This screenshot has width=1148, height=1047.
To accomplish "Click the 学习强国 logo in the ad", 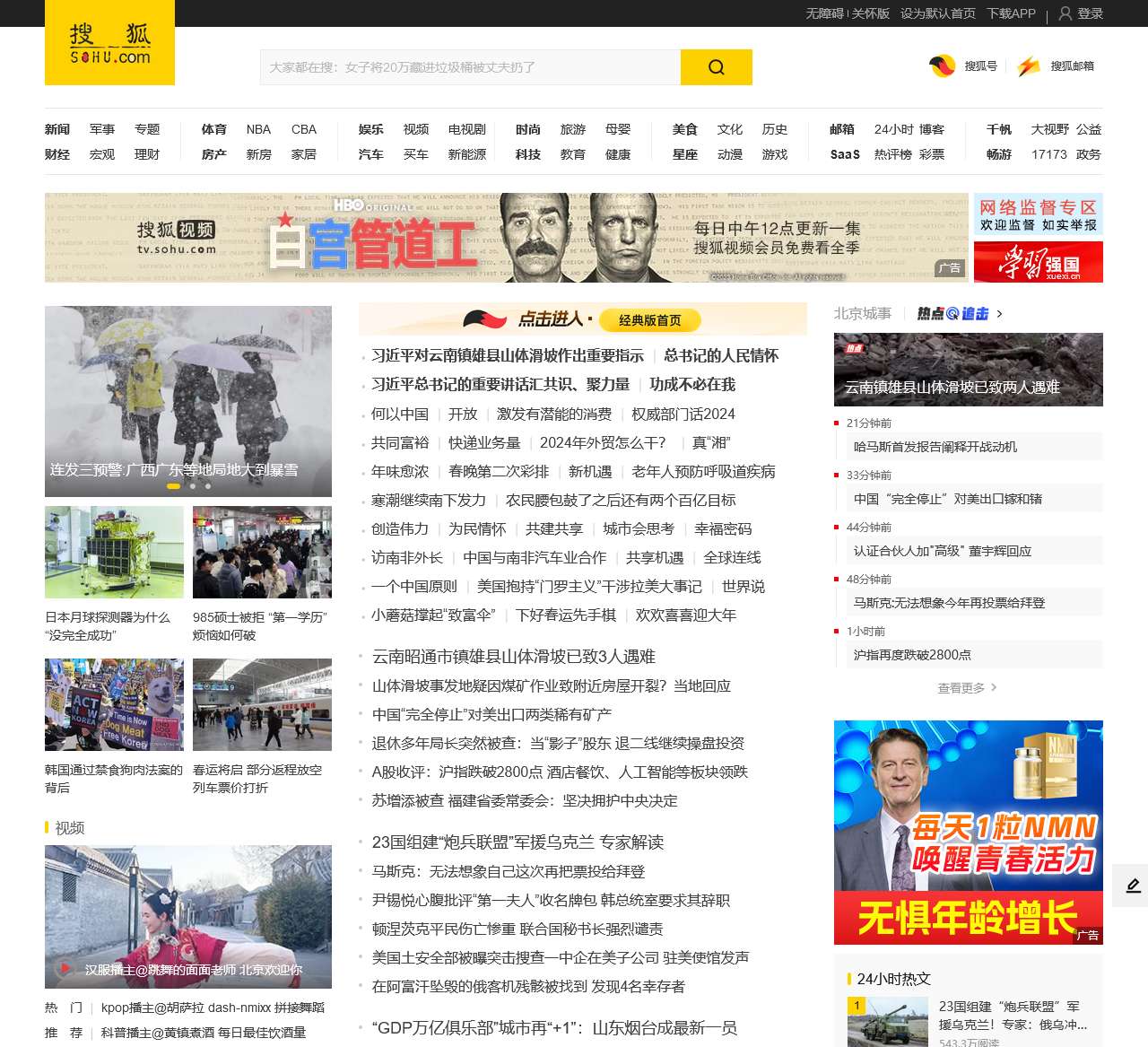I will (1039, 261).
